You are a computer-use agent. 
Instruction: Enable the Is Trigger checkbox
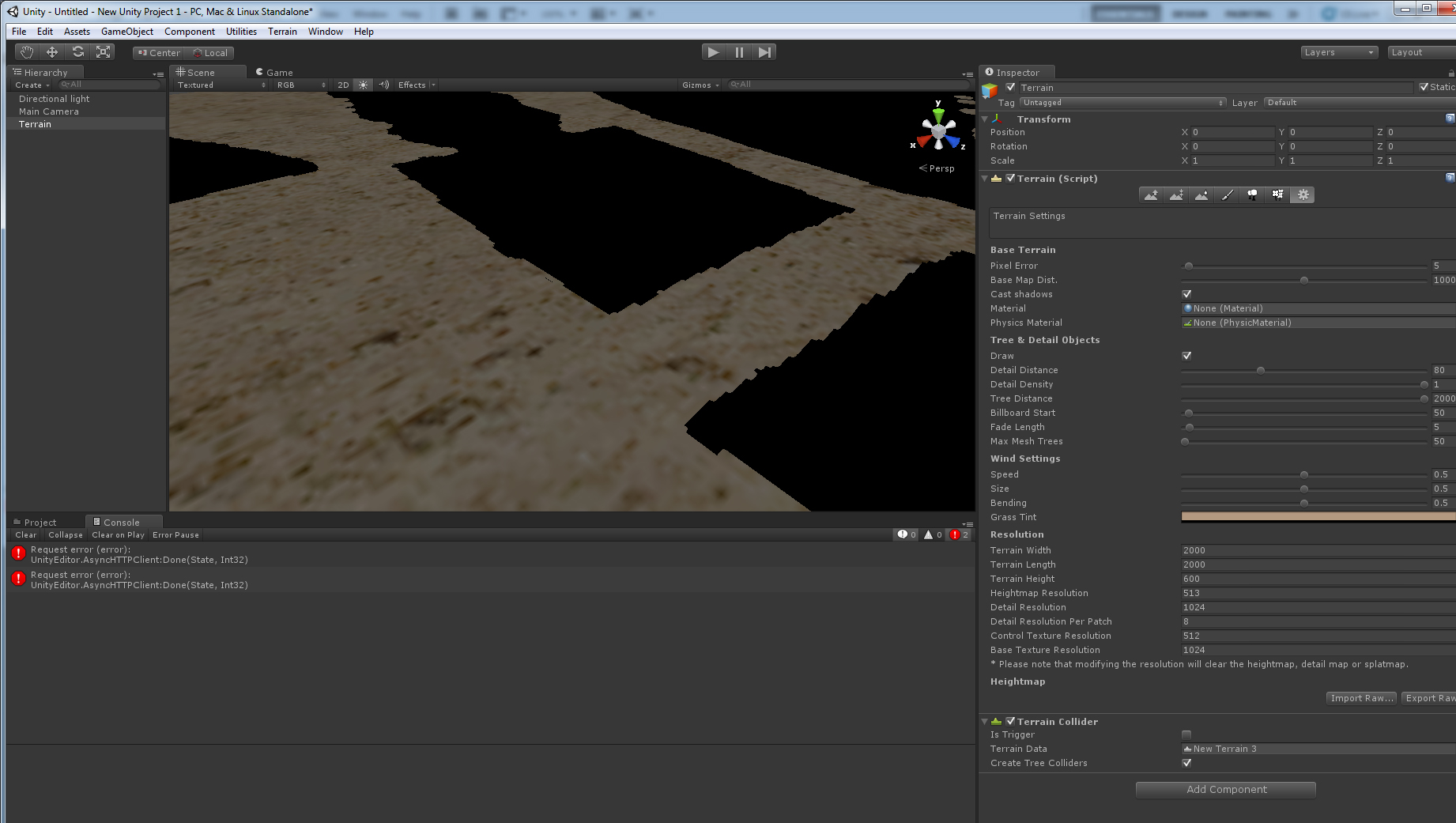click(1186, 734)
